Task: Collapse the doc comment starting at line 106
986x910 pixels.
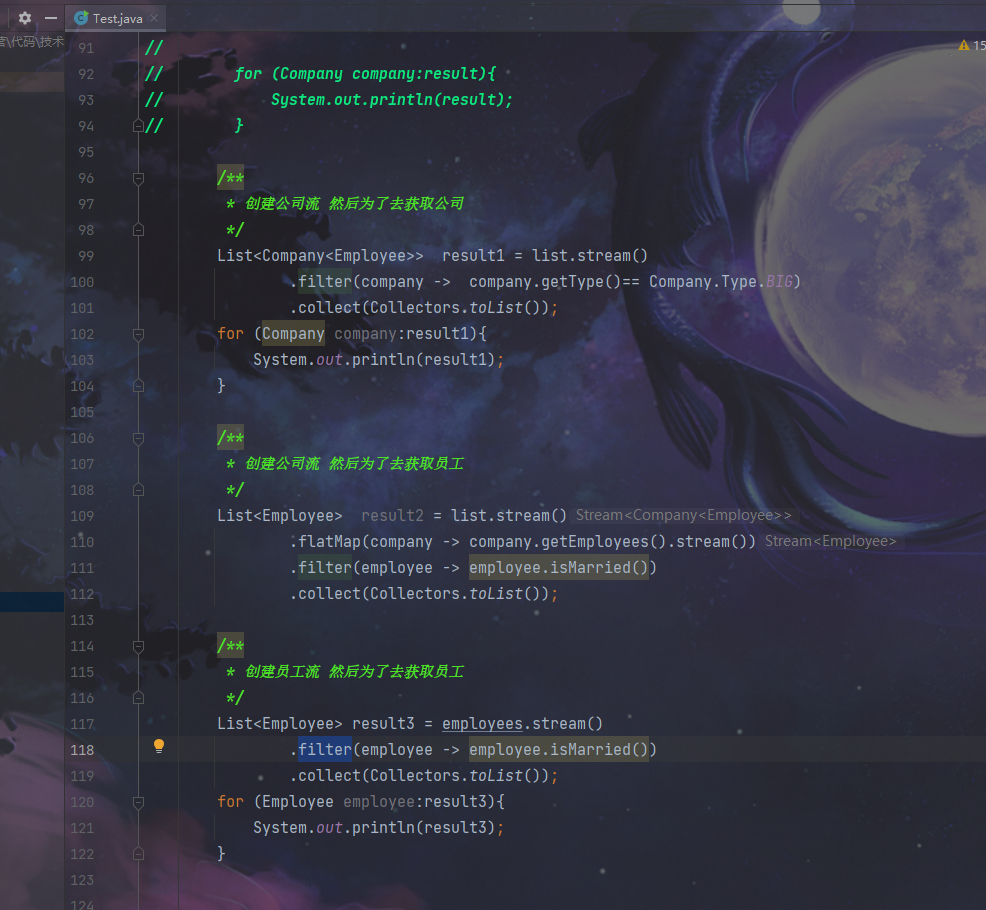Action: (x=138, y=438)
